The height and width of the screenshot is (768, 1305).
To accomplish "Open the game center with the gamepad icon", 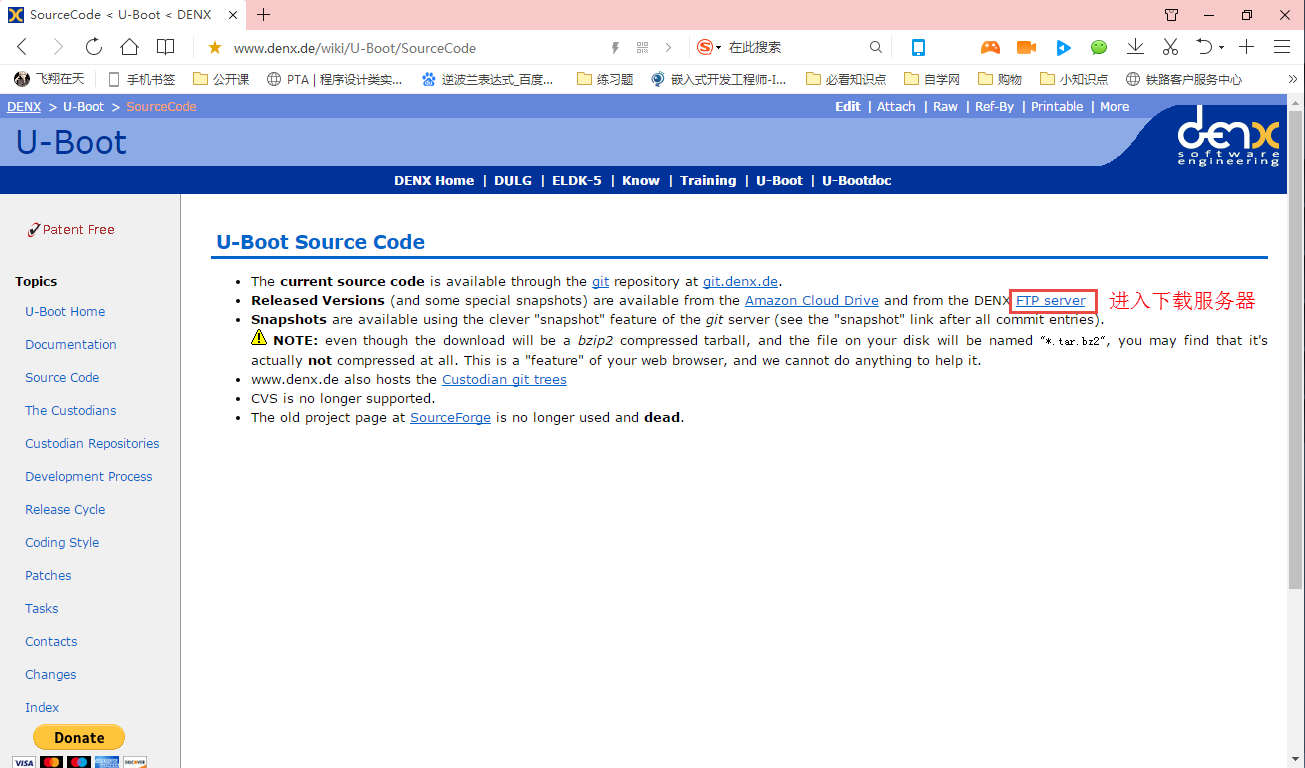I will pos(990,47).
